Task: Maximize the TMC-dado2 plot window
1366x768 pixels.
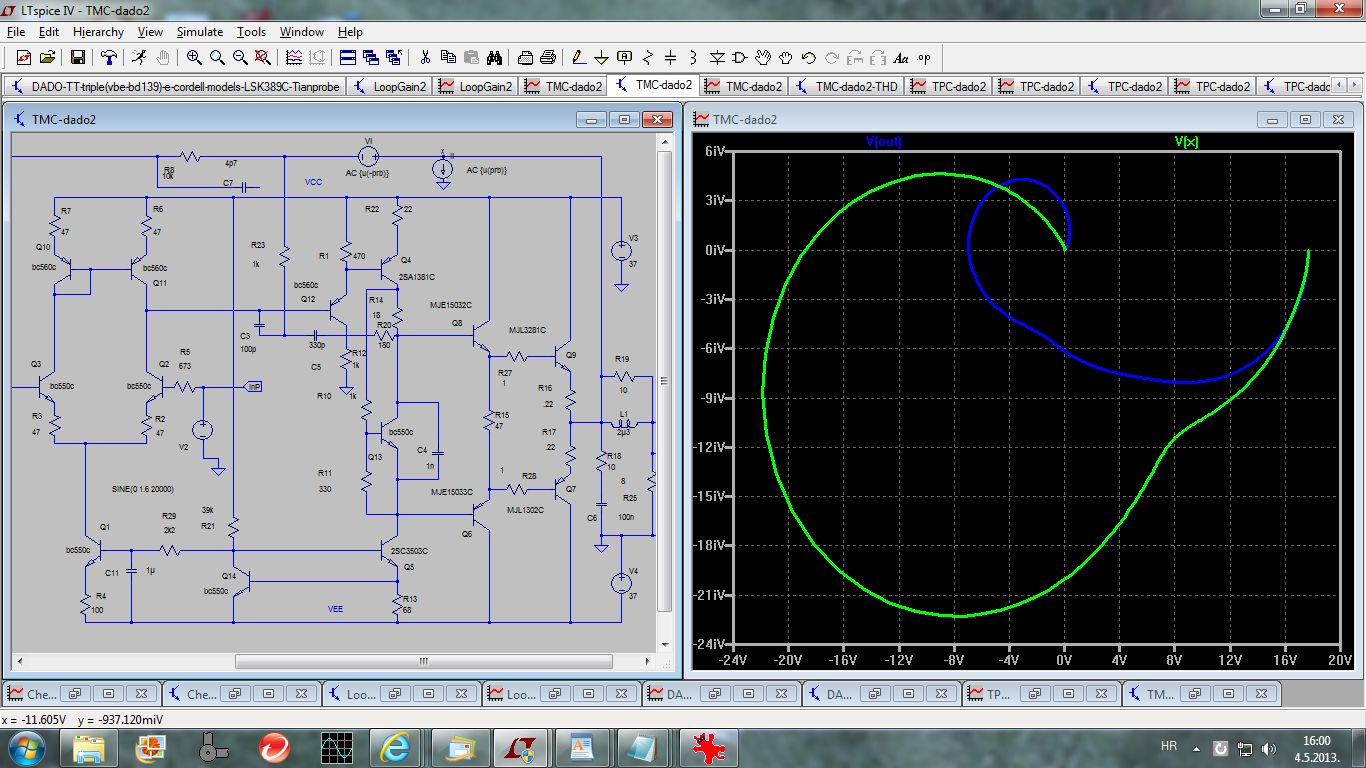Action: 1305,119
